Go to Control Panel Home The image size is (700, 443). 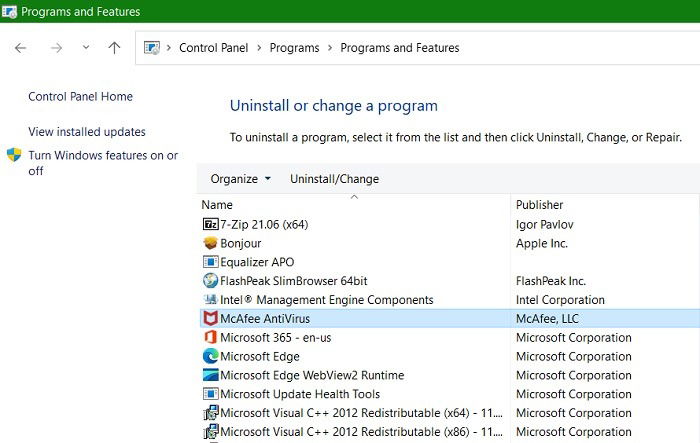[x=80, y=96]
